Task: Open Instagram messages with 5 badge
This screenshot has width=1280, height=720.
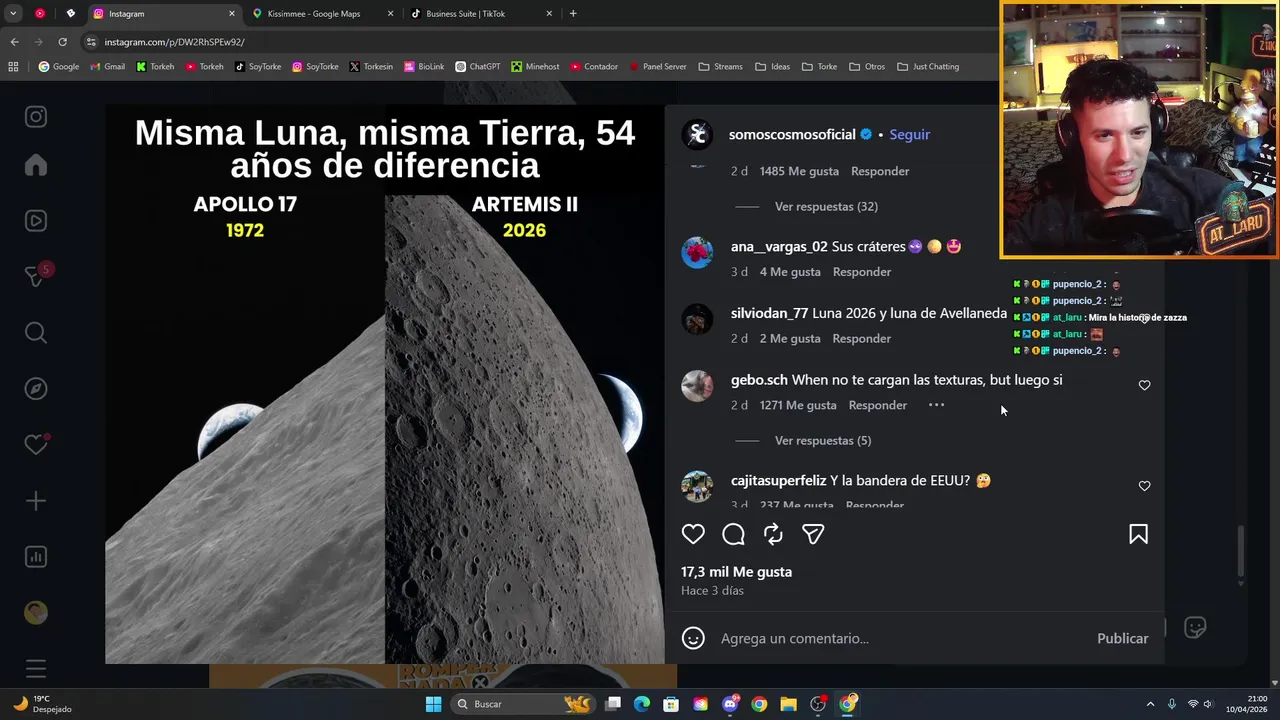Action: pyautogui.click(x=36, y=277)
